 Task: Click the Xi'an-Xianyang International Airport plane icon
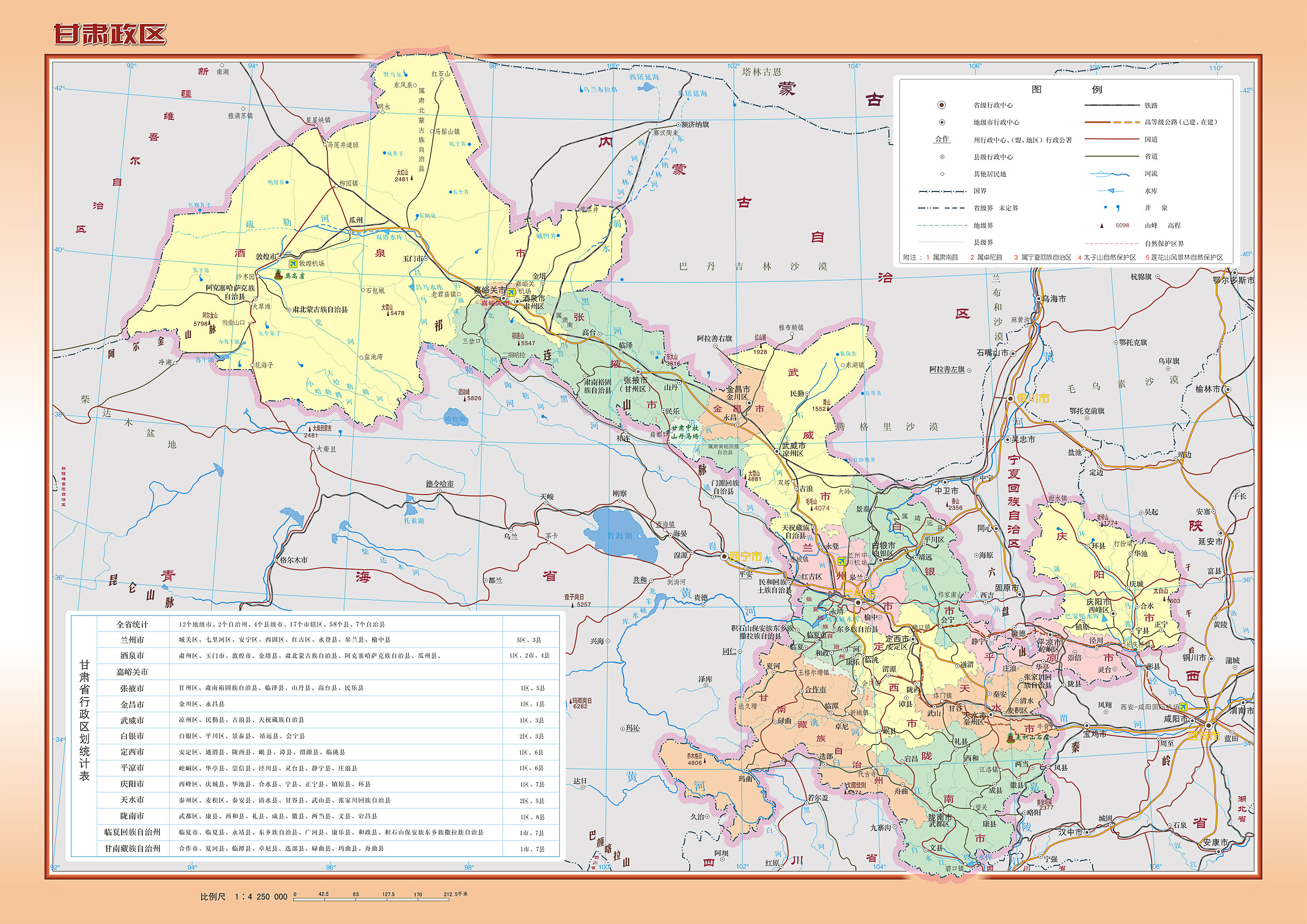pos(1184,707)
